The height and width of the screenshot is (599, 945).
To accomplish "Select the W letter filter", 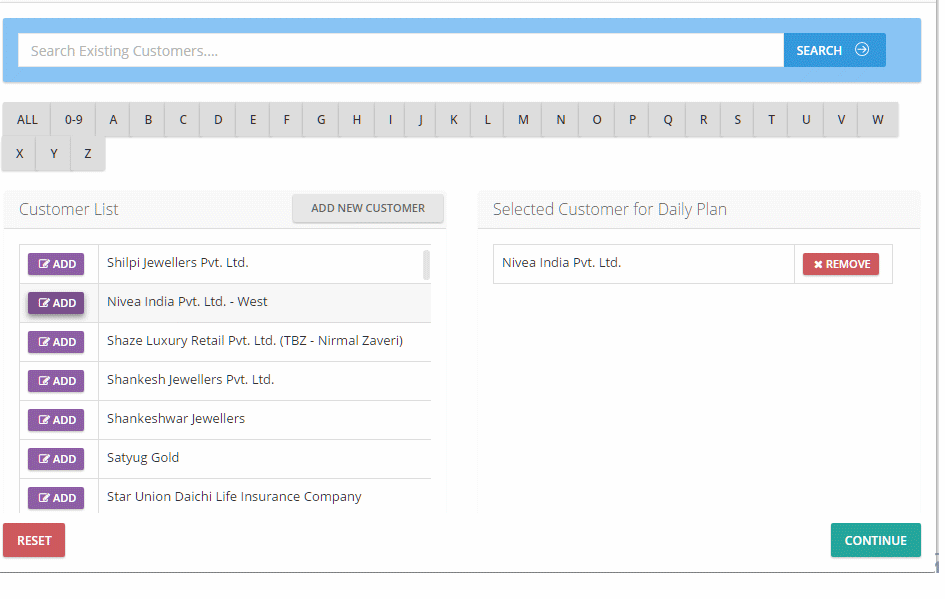I will 878,119.
